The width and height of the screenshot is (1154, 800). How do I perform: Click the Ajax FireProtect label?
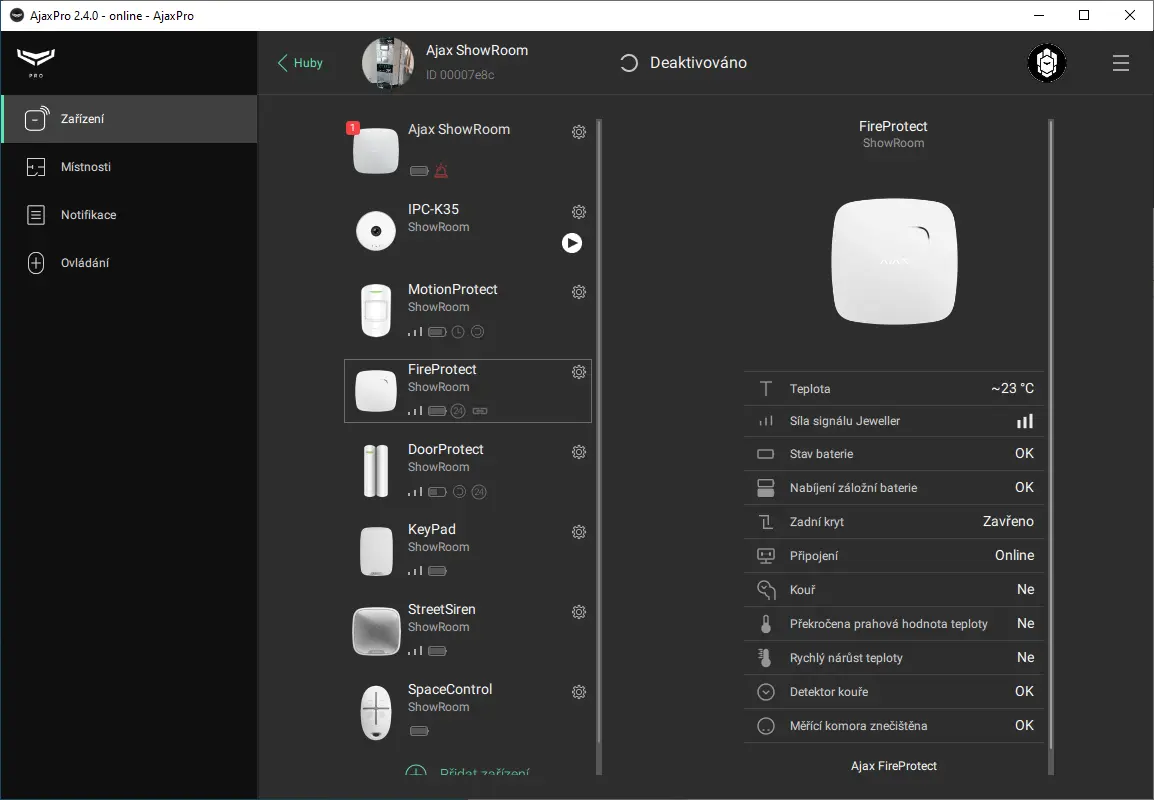tap(894, 766)
